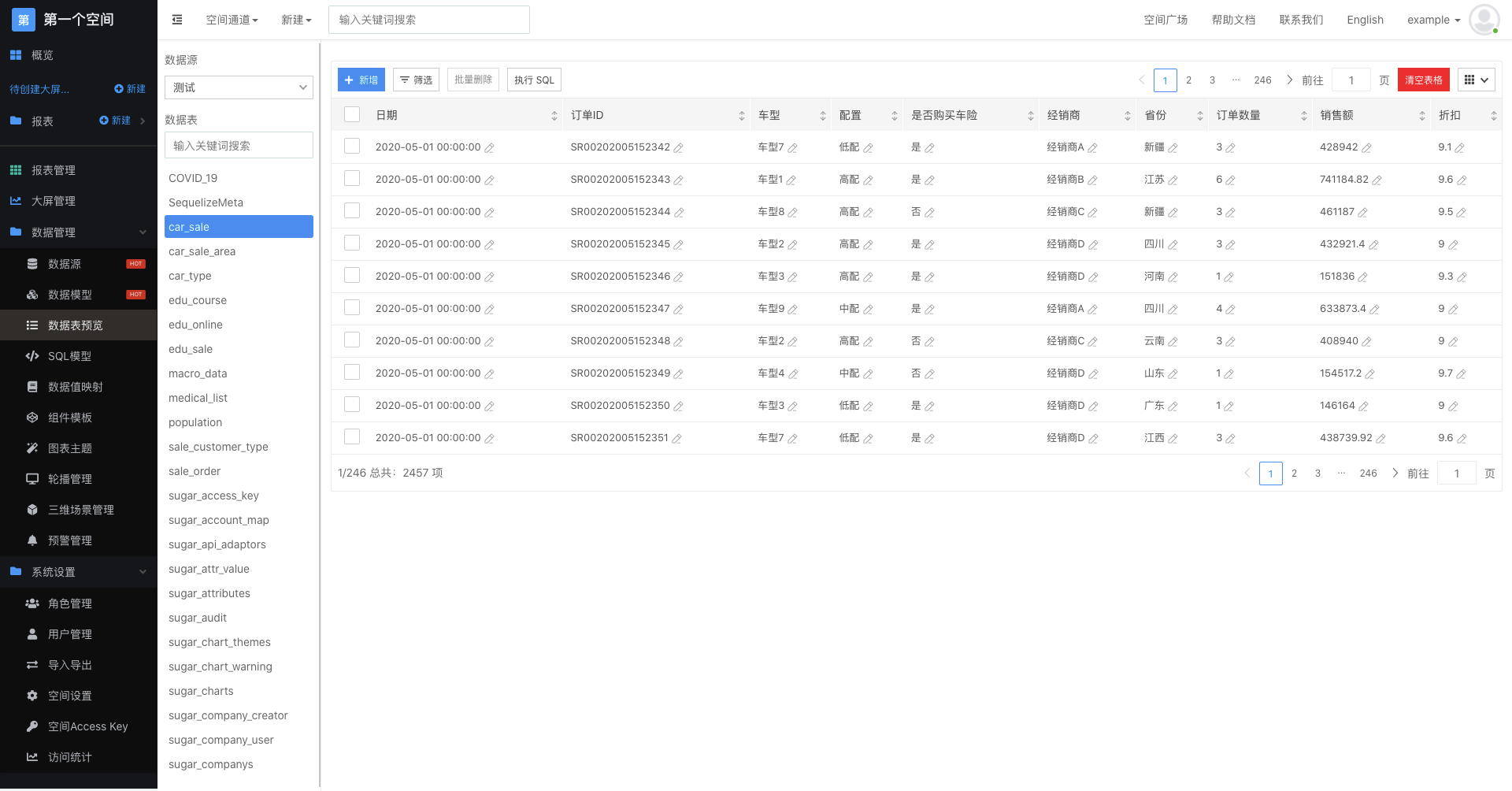Go to next page using top pagination arrow
Image resolution: width=1512 pixels, height=791 pixels.
1289,80
